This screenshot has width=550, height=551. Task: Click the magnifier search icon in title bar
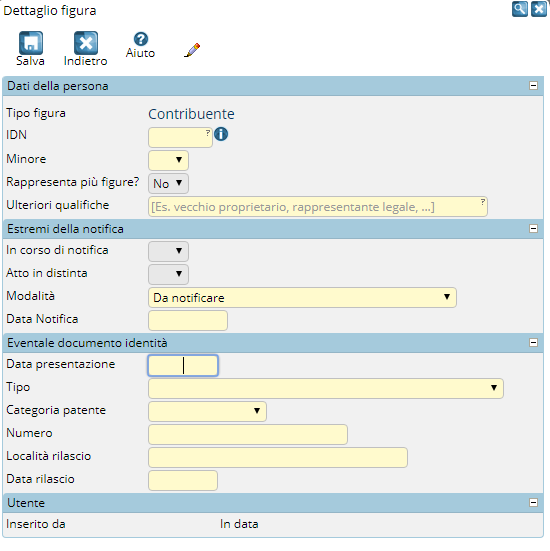[x=520, y=9]
